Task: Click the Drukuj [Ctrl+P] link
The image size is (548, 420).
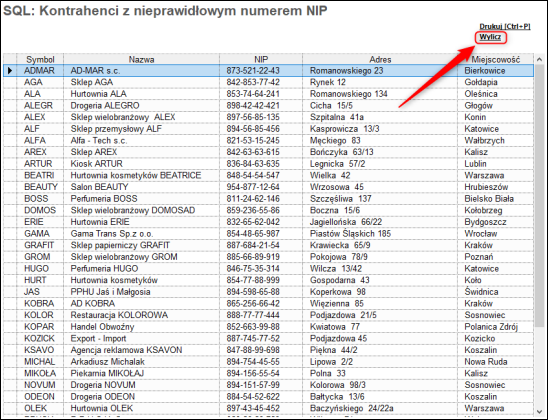Action: [x=505, y=27]
